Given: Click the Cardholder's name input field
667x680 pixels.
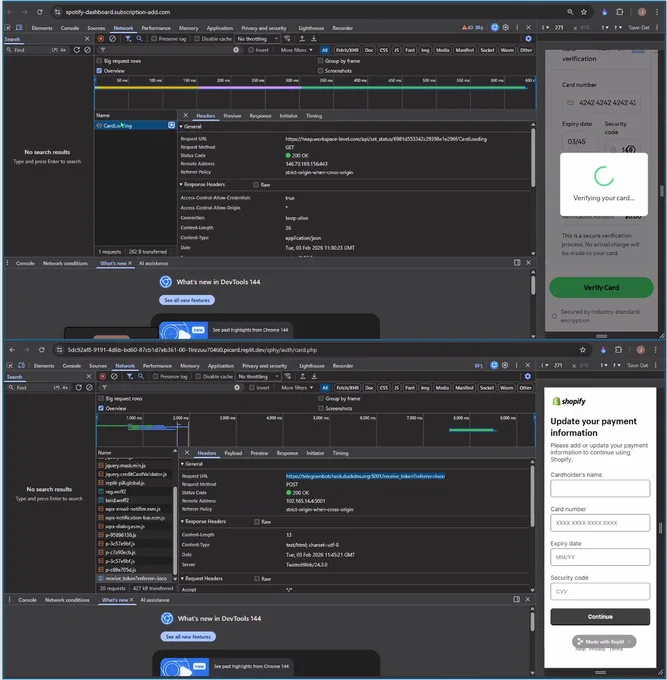Looking at the screenshot, I should pos(600,488).
